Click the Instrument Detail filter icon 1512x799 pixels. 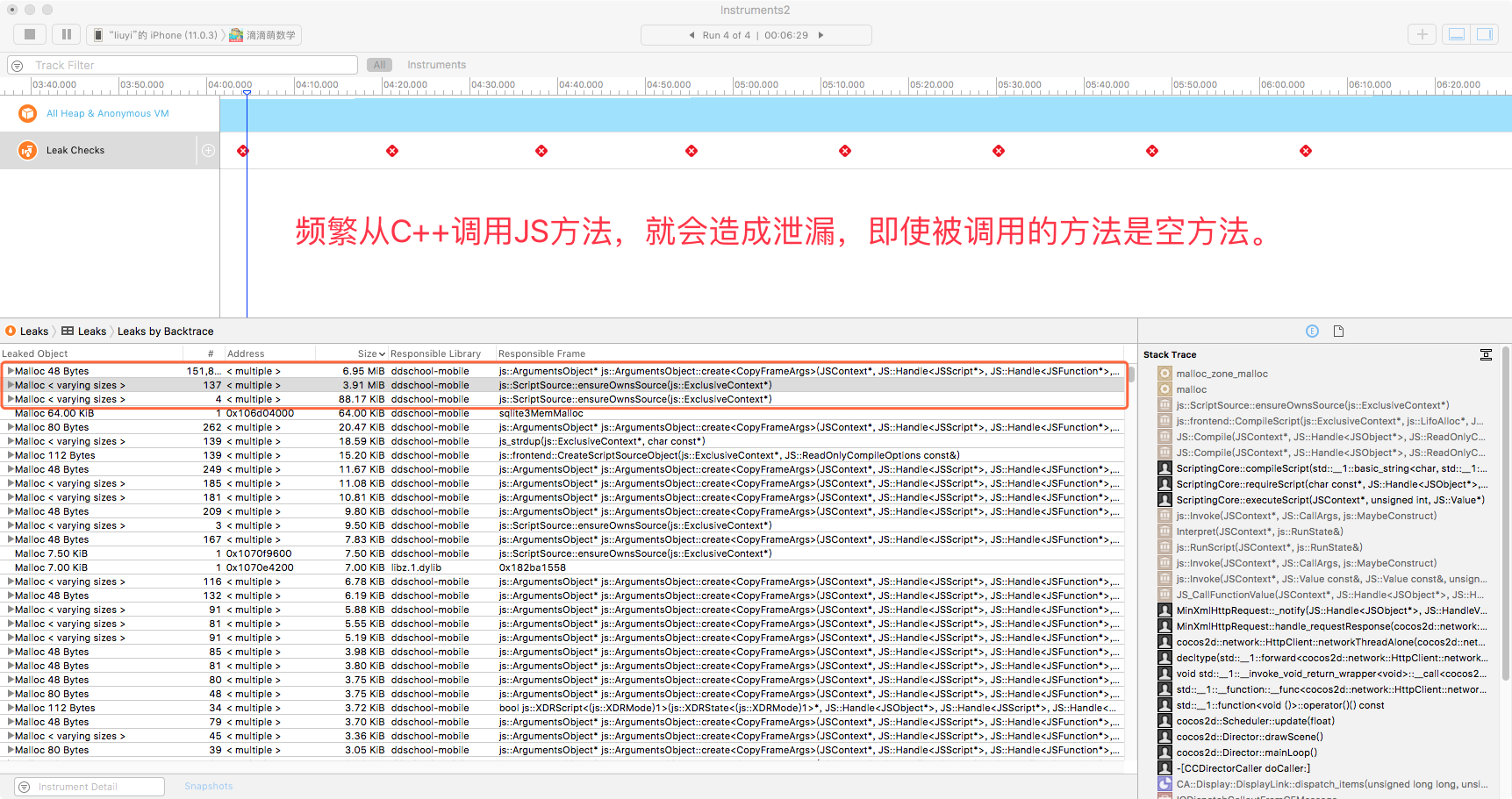[25, 787]
